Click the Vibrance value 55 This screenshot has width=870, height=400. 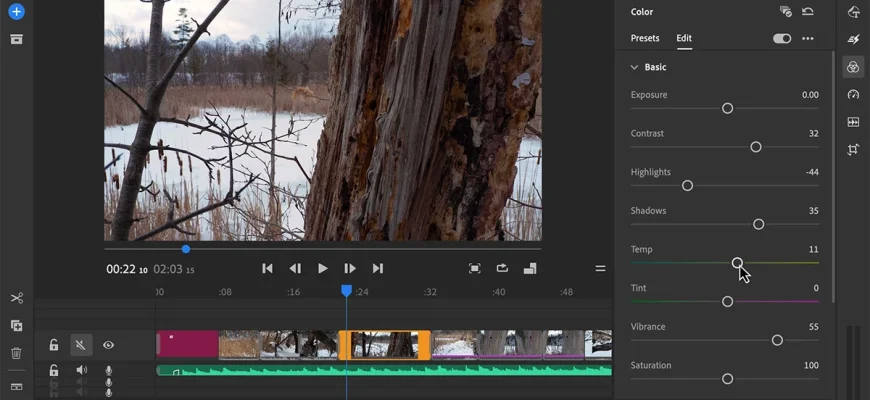coord(814,327)
